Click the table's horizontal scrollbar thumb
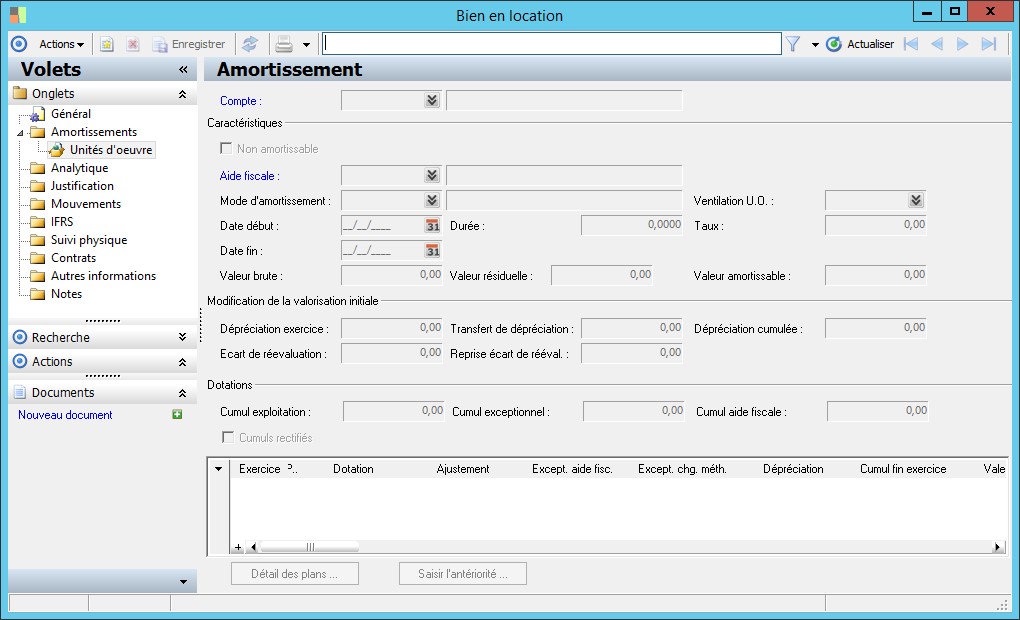This screenshot has width=1020, height=620. pyautogui.click(x=309, y=547)
